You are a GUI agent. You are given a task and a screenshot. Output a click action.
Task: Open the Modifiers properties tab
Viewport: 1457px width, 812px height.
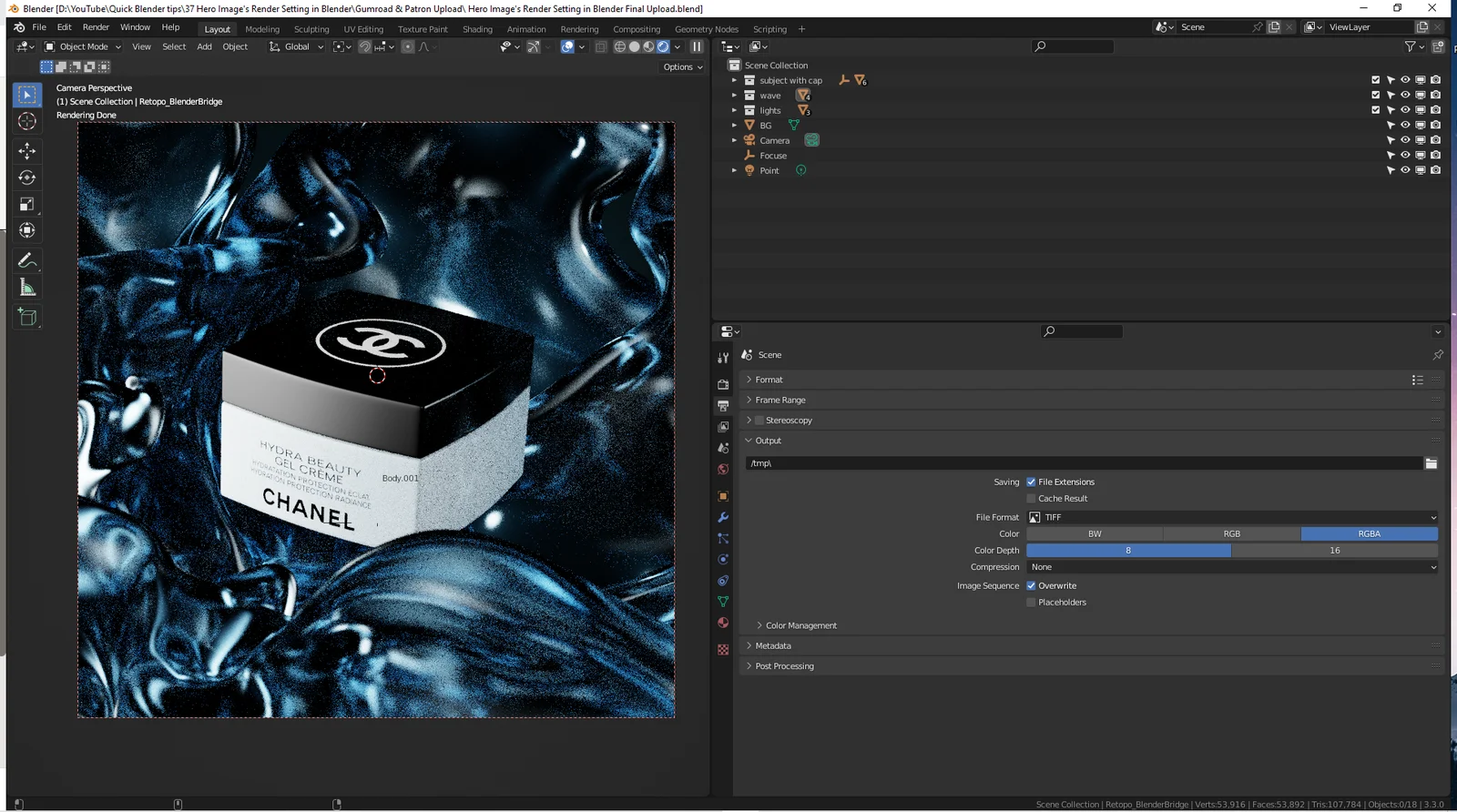point(723,517)
